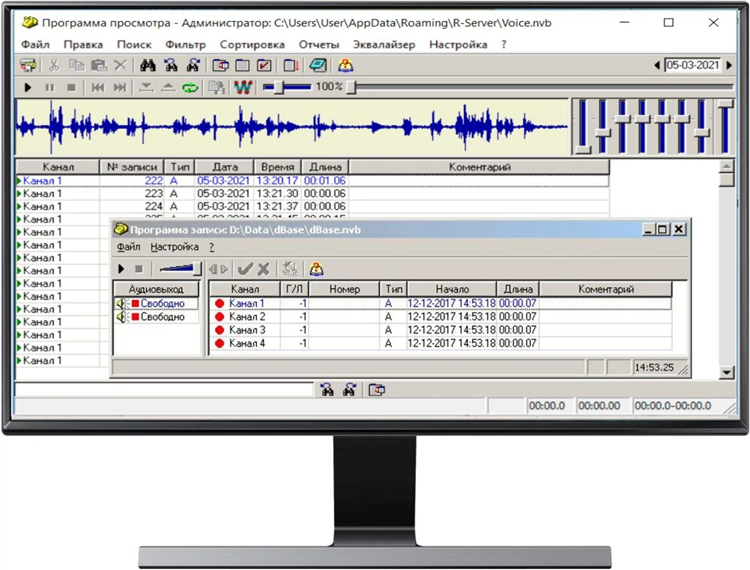Viewport: 750px width, 570px height.
Task: Click viewer list scrollbar down arrow
Action: (727, 373)
